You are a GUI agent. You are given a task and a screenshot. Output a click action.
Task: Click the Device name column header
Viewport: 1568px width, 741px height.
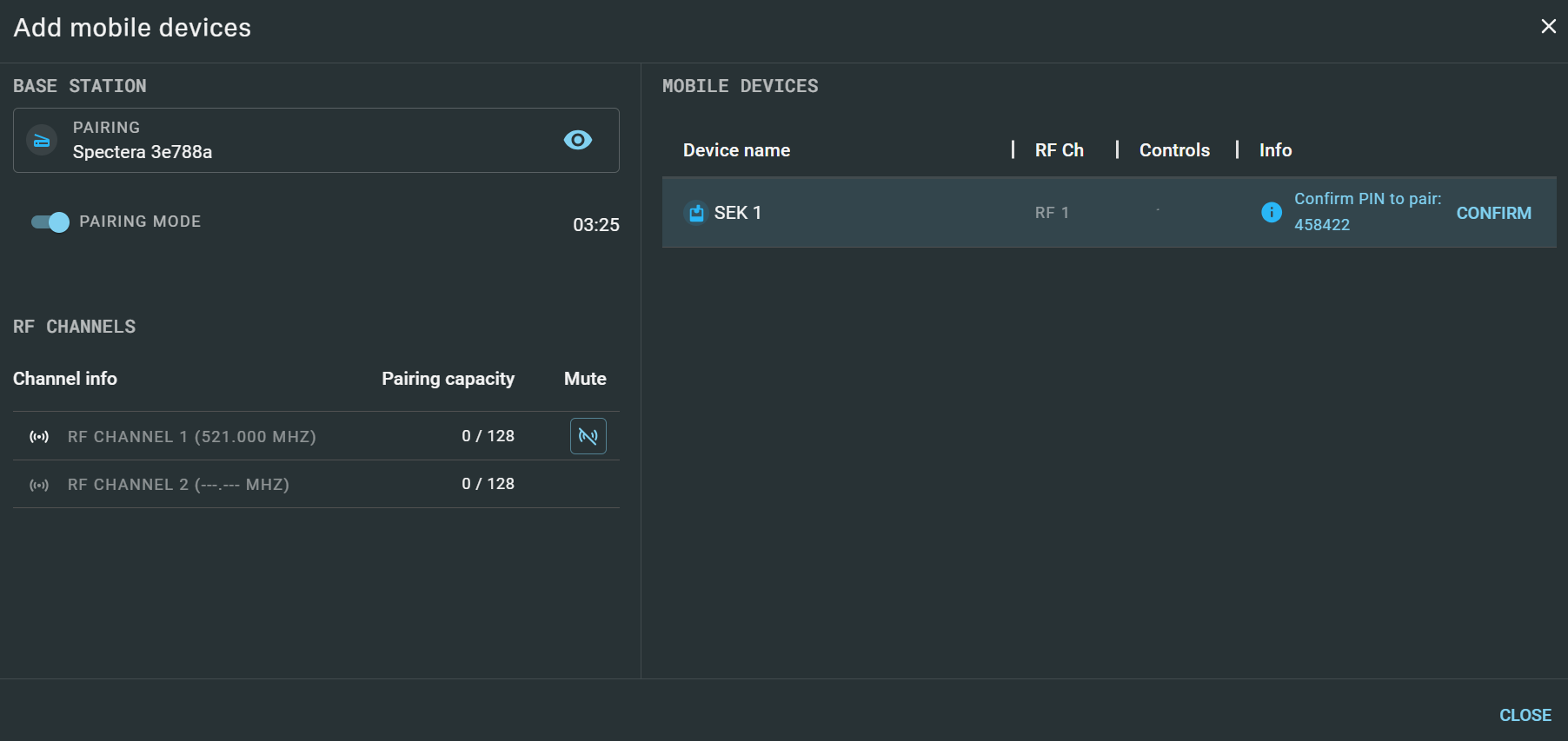pyautogui.click(x=736, y=150)
